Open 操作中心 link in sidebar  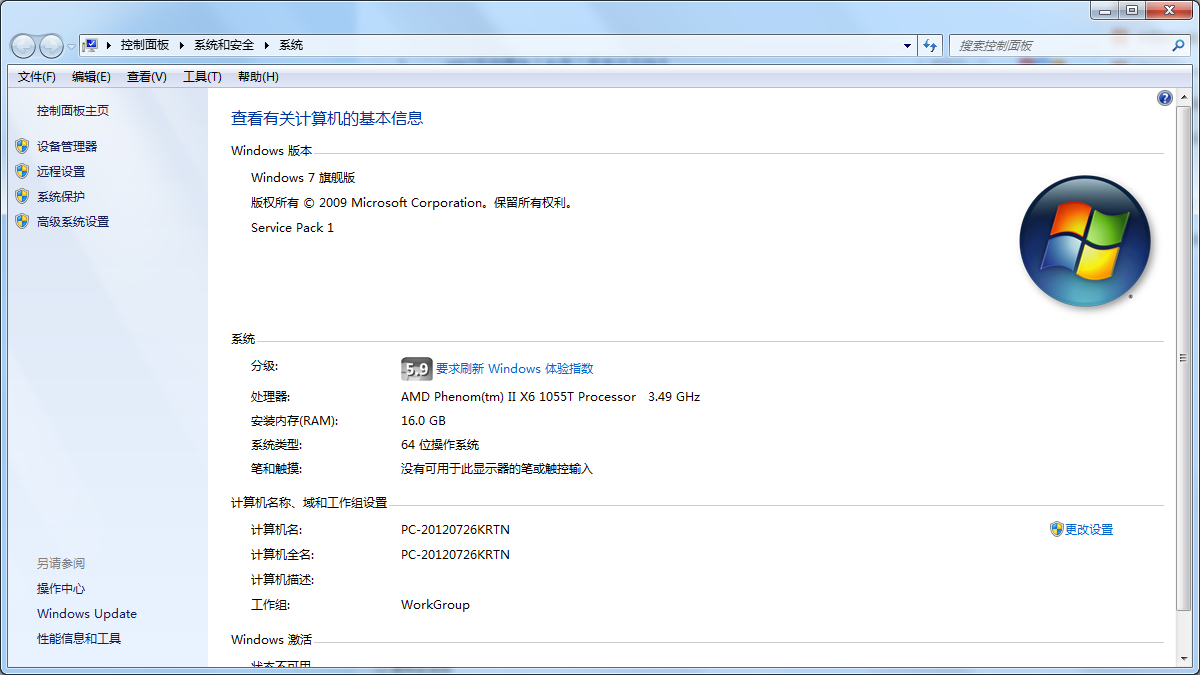(61, 589)
